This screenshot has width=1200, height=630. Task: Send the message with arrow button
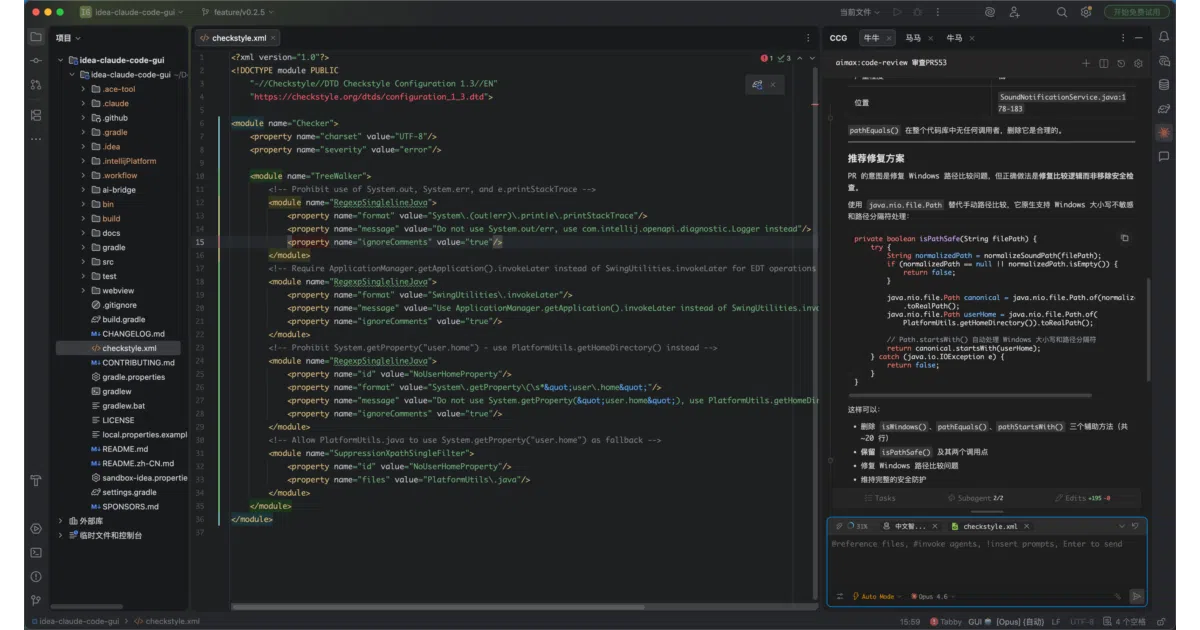(x=1136, y=596)
